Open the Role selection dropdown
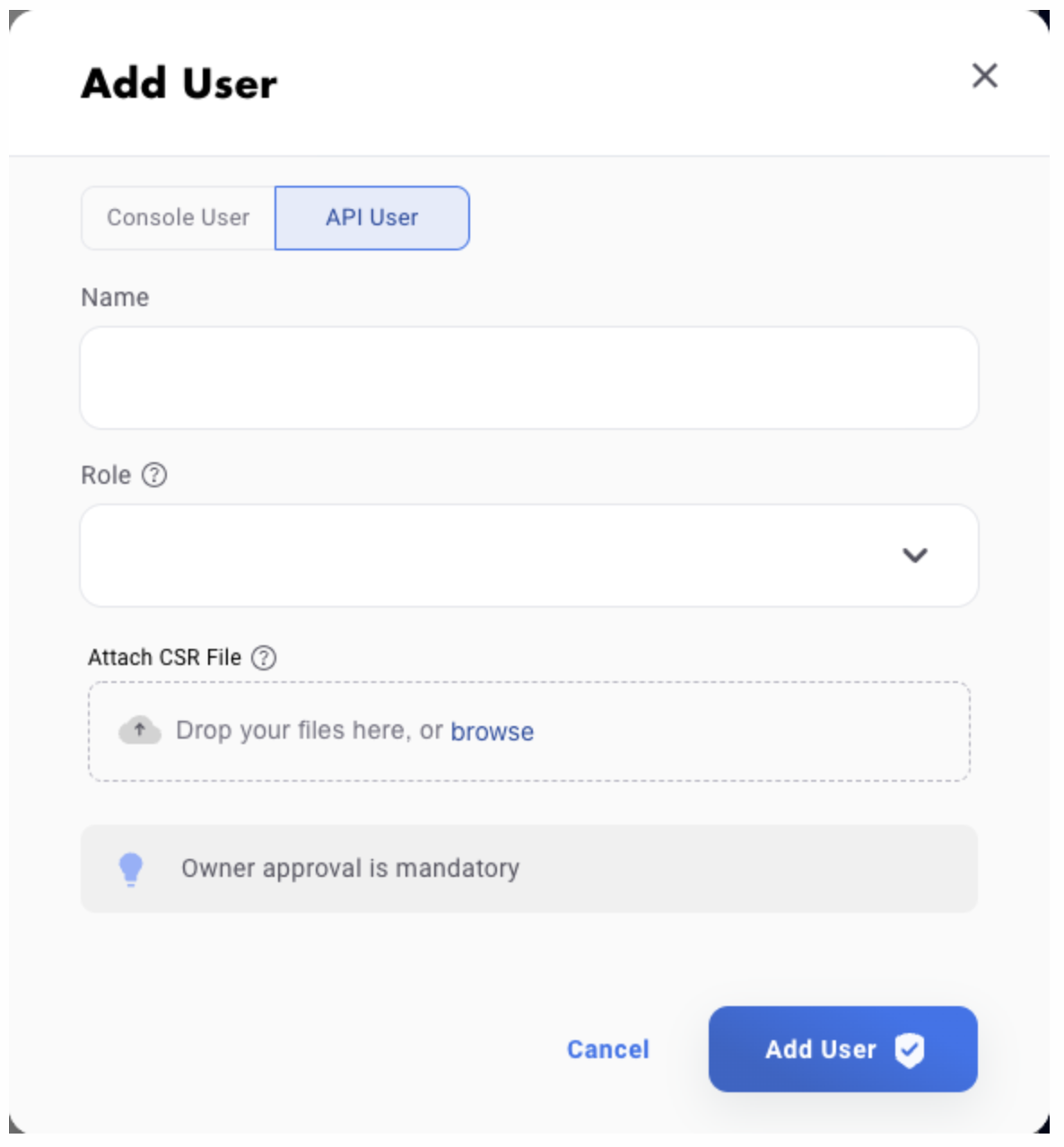The height and width of the screenshot is (1147, 1064). [x=529, y=555]
